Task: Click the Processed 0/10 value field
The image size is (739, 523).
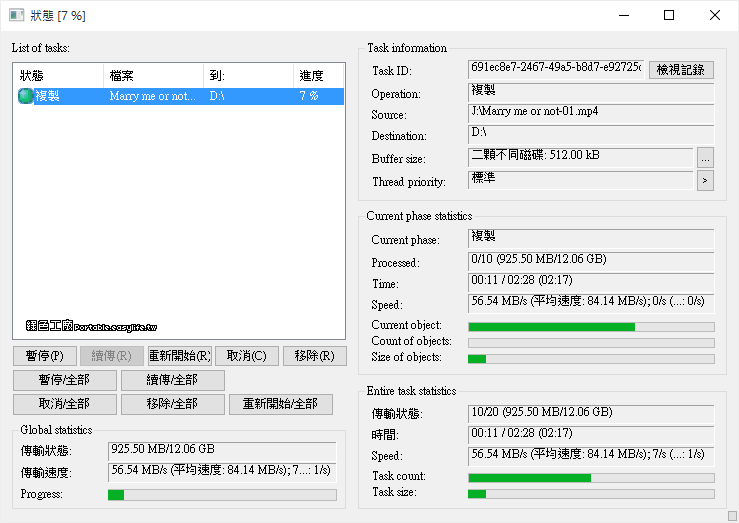Action: point(591,261)
